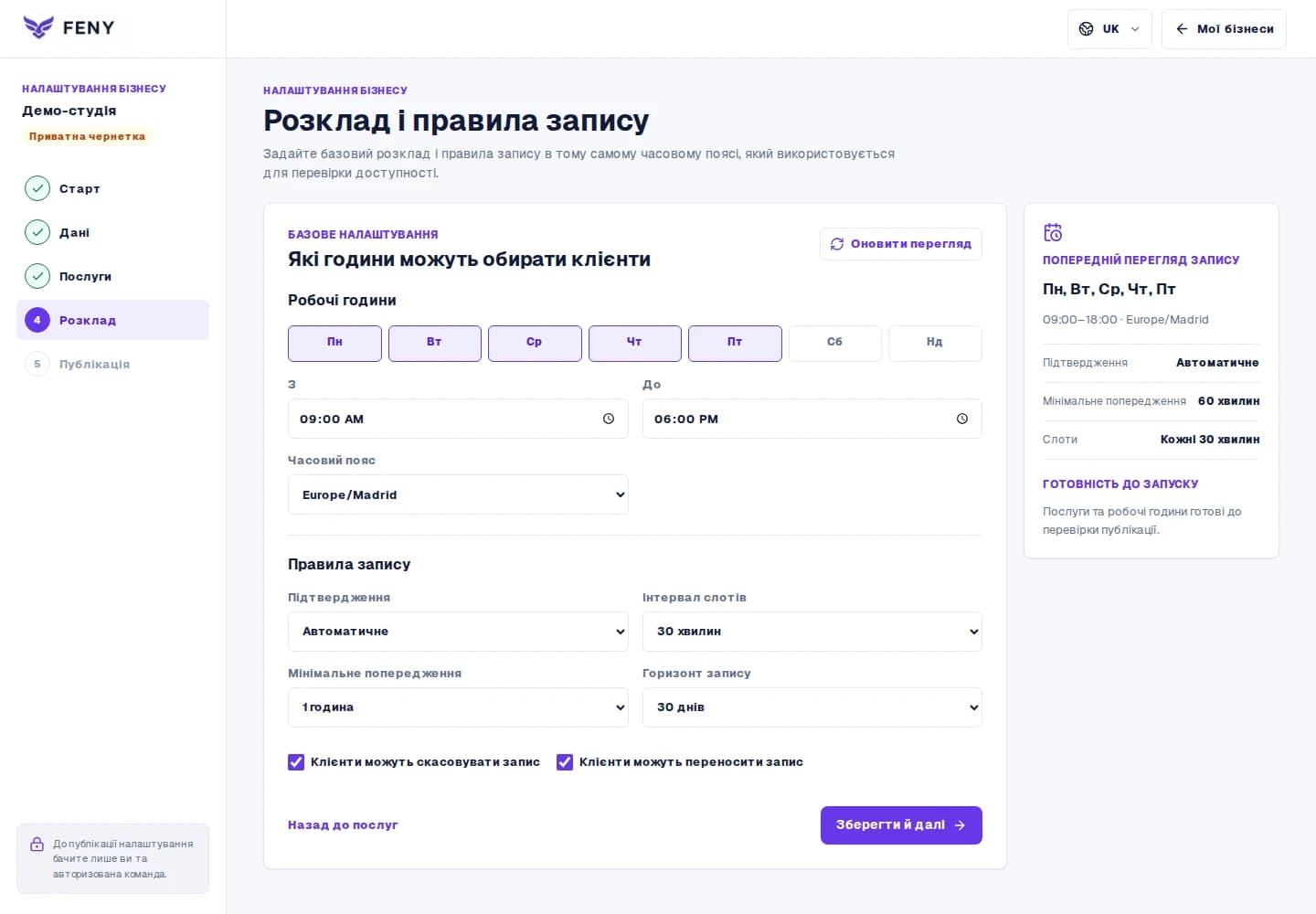Screen dimensions: 1316x914
Task: Enable Сб as a working day
Action: pyautogui.click(x=835, y=344)
